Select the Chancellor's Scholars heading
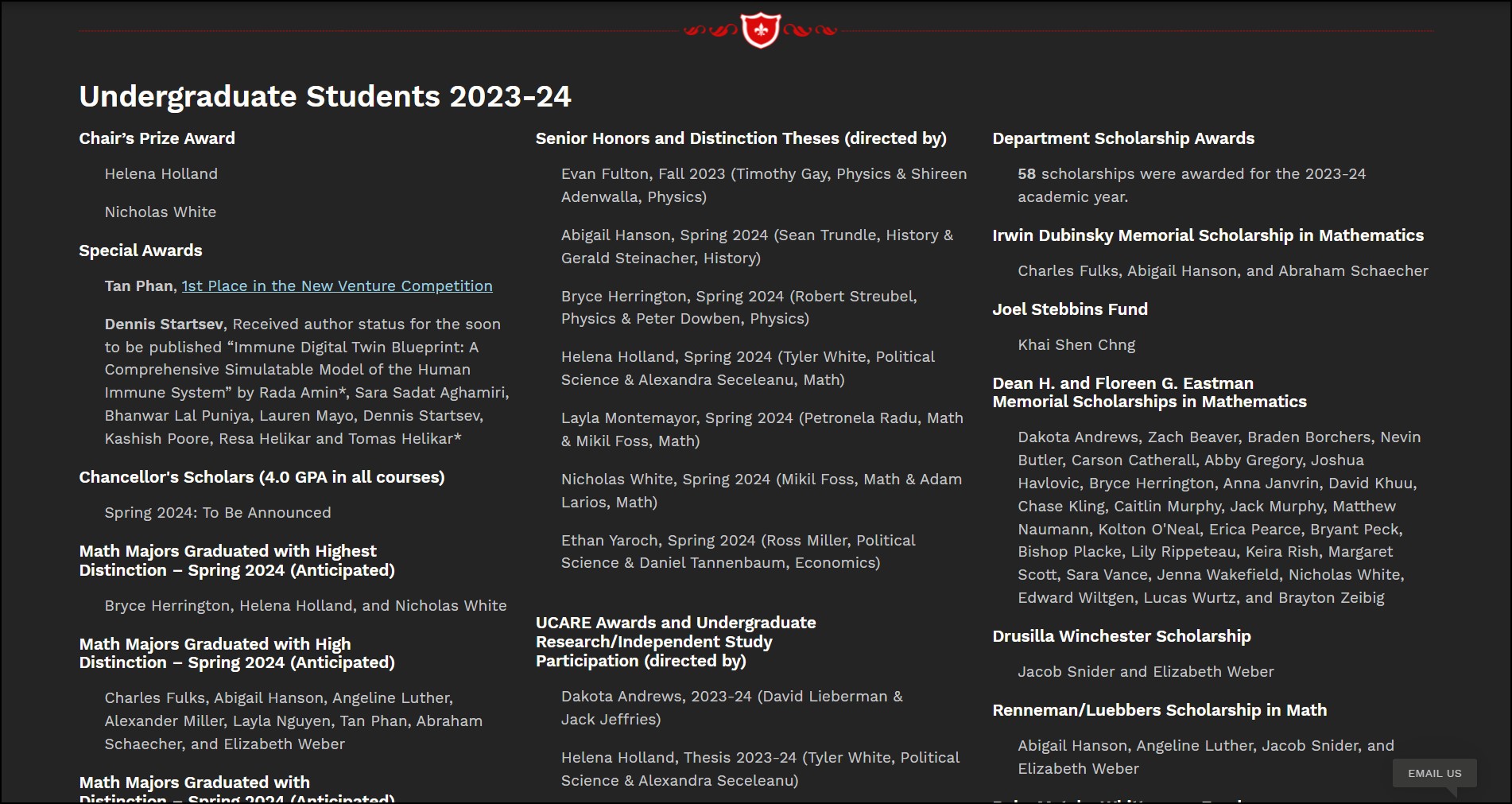 click(262, 477)
